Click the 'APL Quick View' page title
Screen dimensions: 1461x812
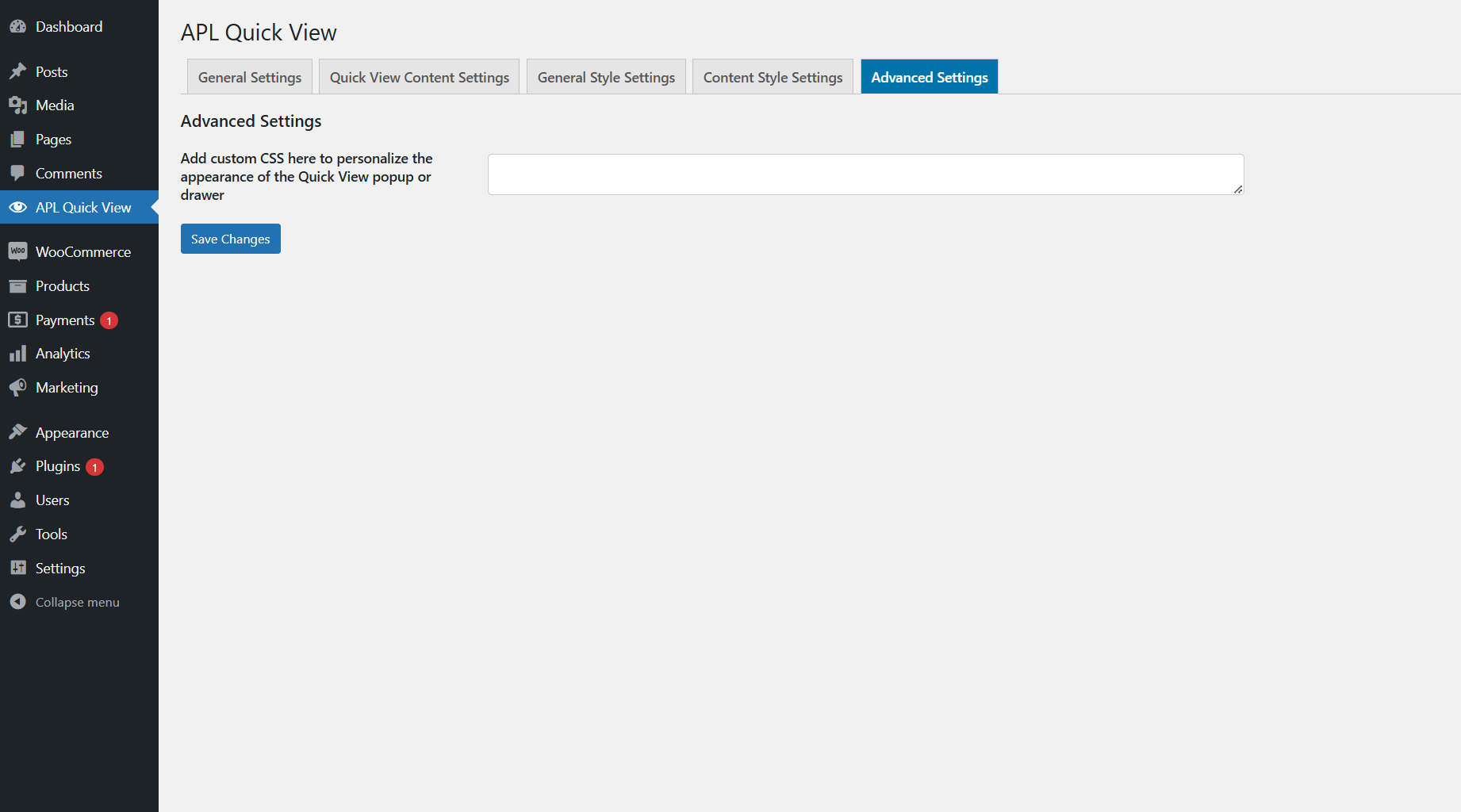click(259, 33)
